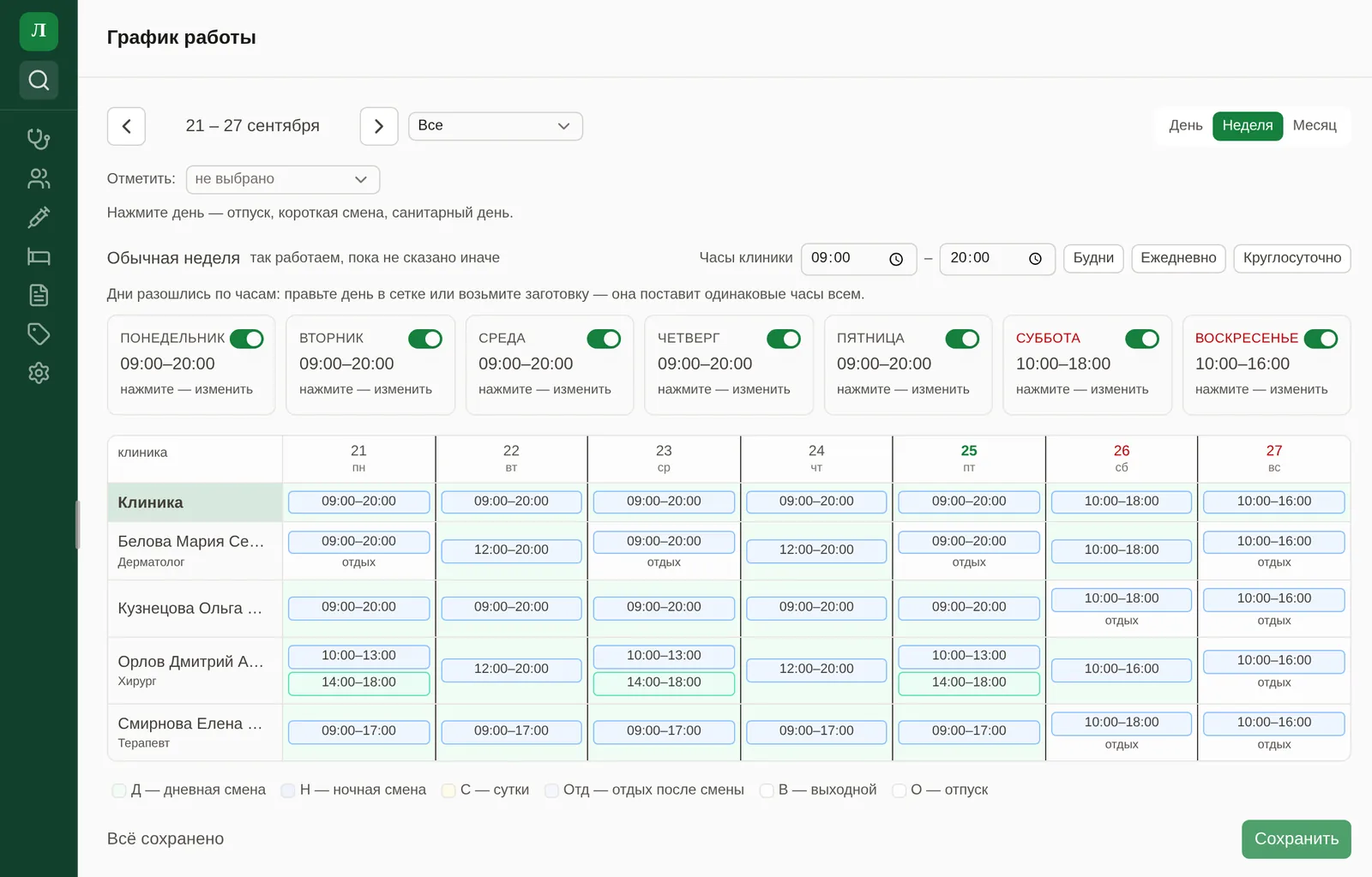Edit the clinic opening time 09:00 field

[858, 259]
